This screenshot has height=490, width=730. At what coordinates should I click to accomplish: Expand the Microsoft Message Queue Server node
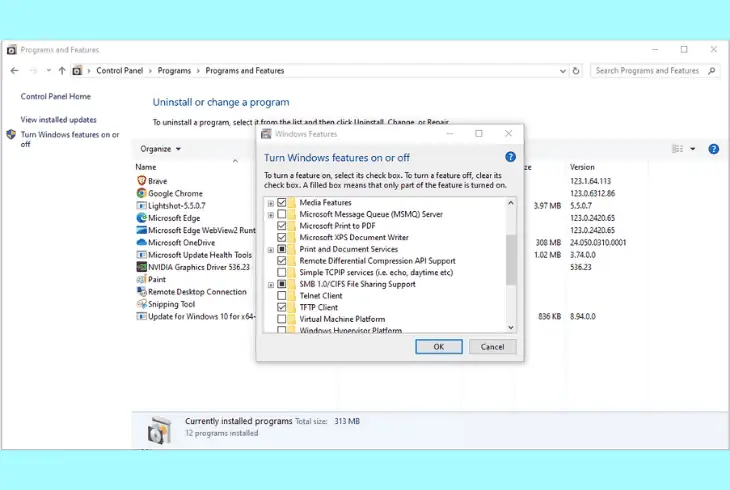click(270, 215)
